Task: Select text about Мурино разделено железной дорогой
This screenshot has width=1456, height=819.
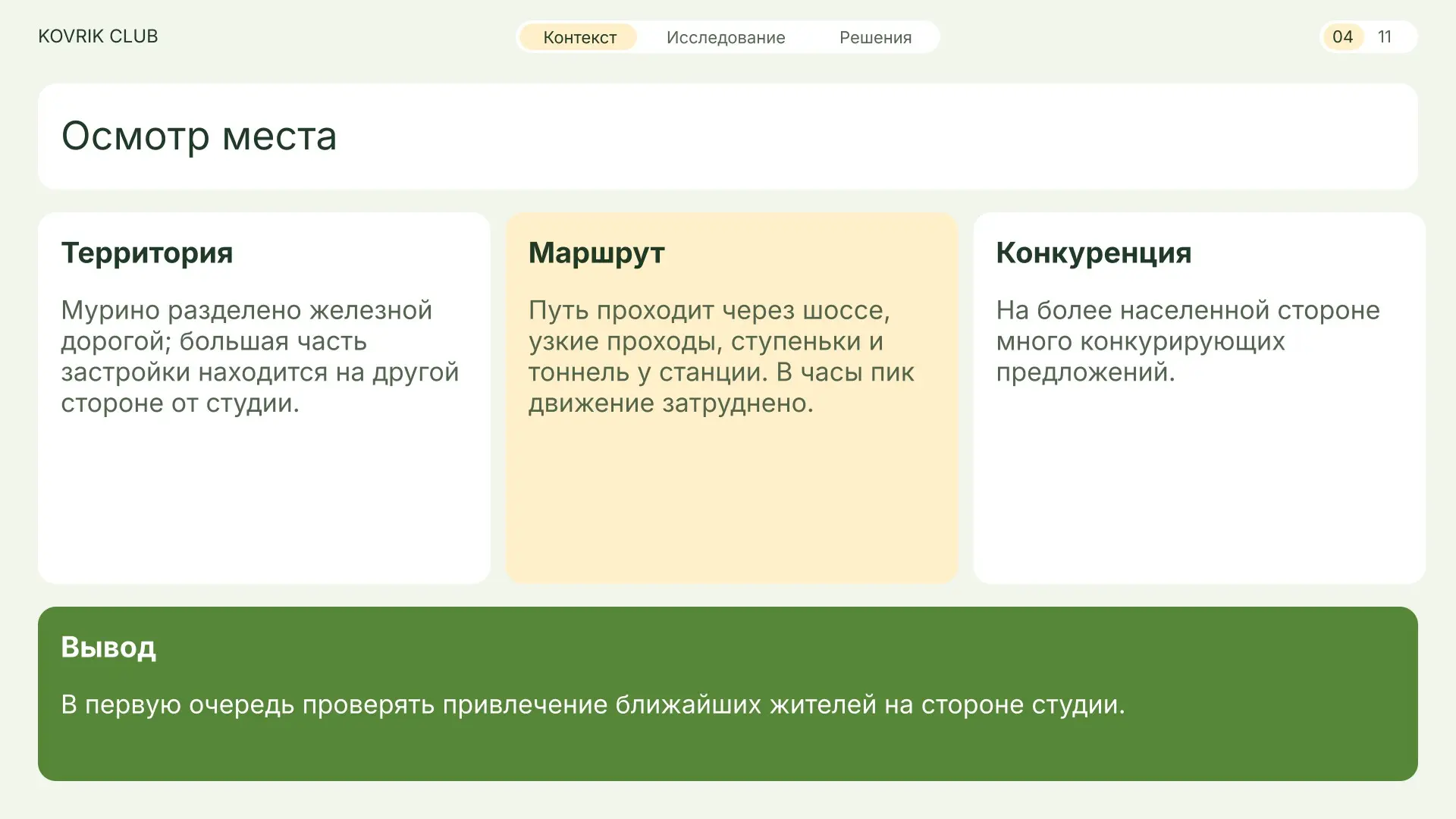Action: (x=259, y=356)
